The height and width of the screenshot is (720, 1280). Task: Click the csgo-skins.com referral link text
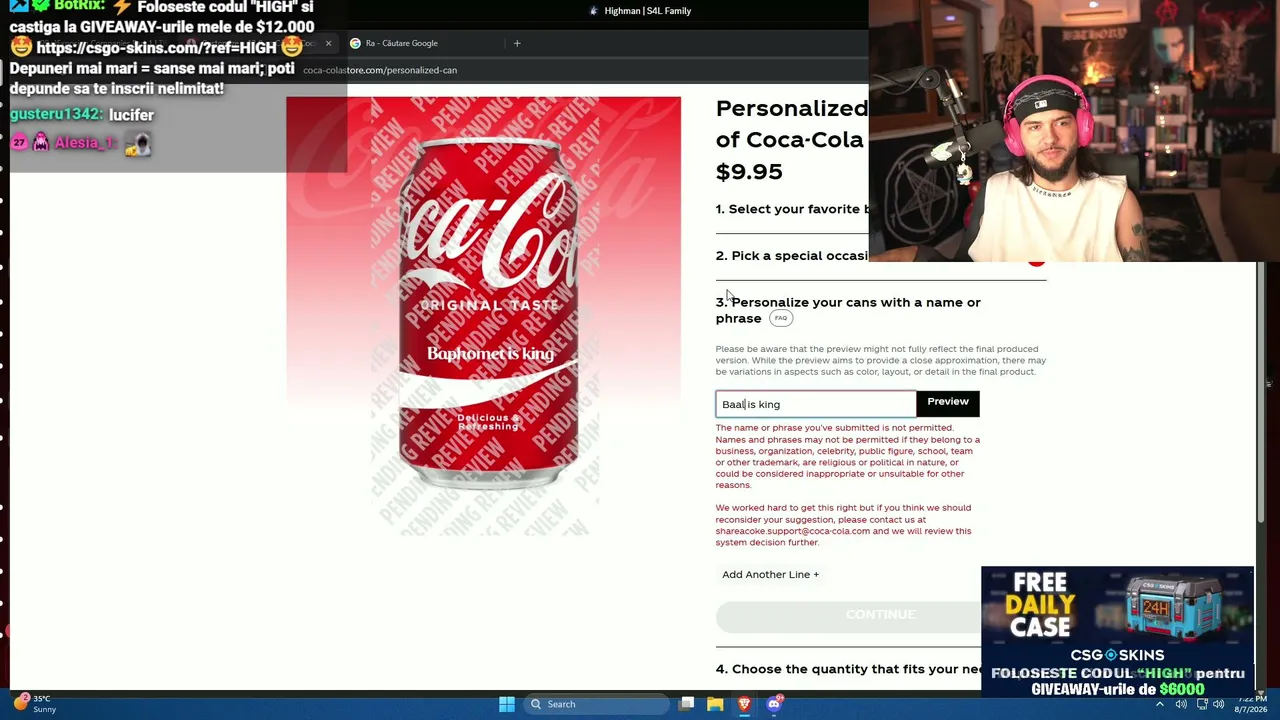pyautogui.click(x=156, y=48)
